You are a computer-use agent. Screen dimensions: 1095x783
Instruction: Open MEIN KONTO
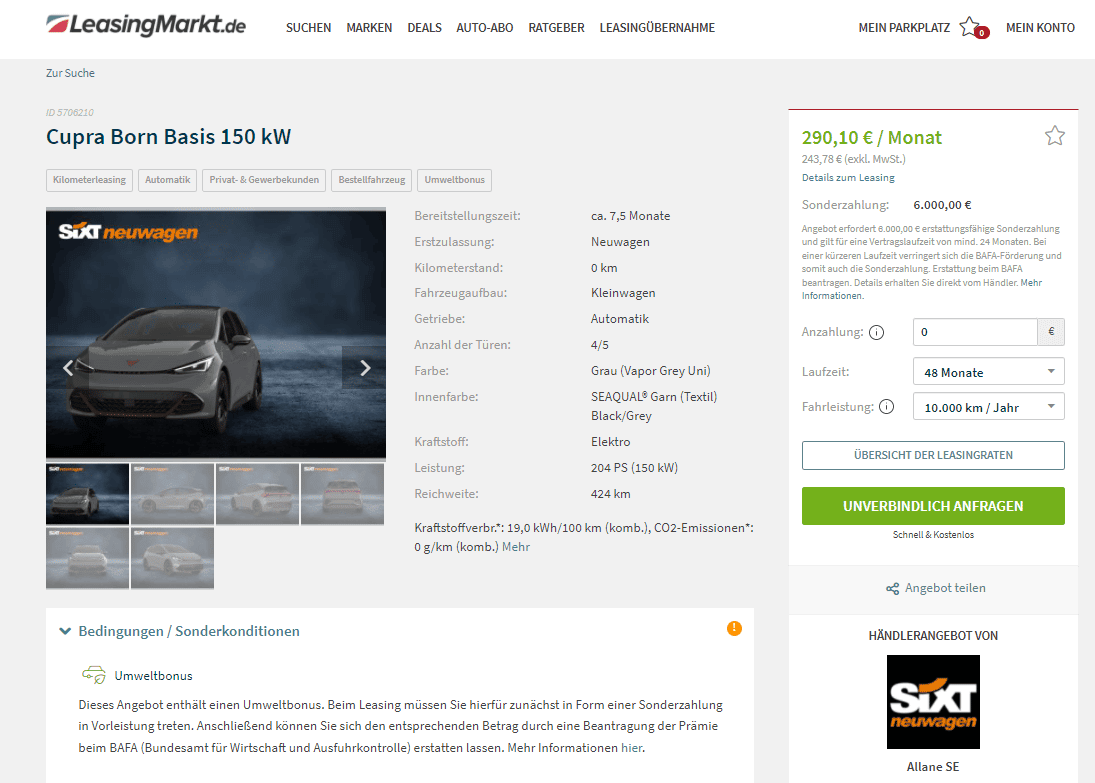[1040, 28]
